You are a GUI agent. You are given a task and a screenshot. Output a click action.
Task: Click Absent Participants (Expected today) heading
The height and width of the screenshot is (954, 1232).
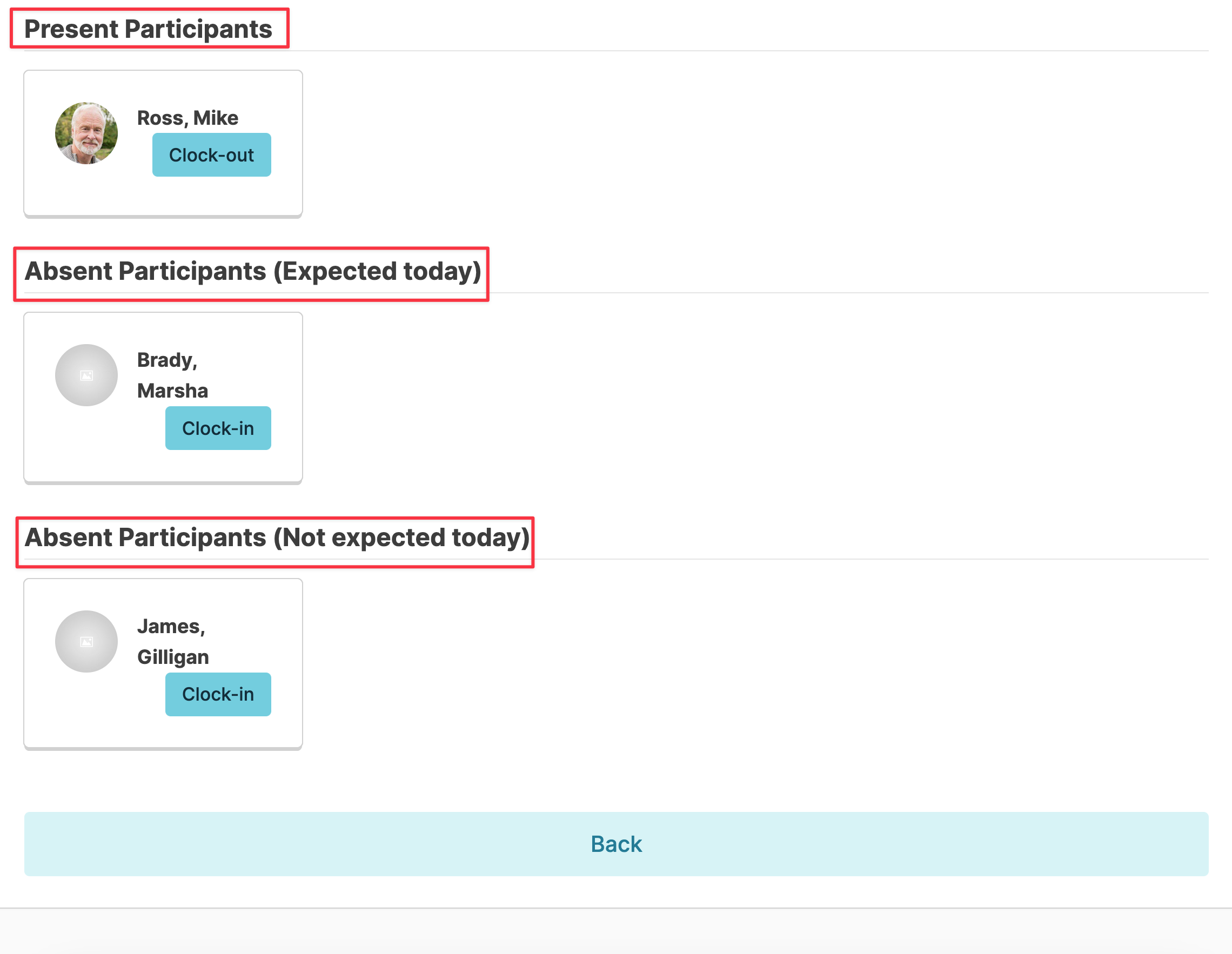(x=253, y=271)
